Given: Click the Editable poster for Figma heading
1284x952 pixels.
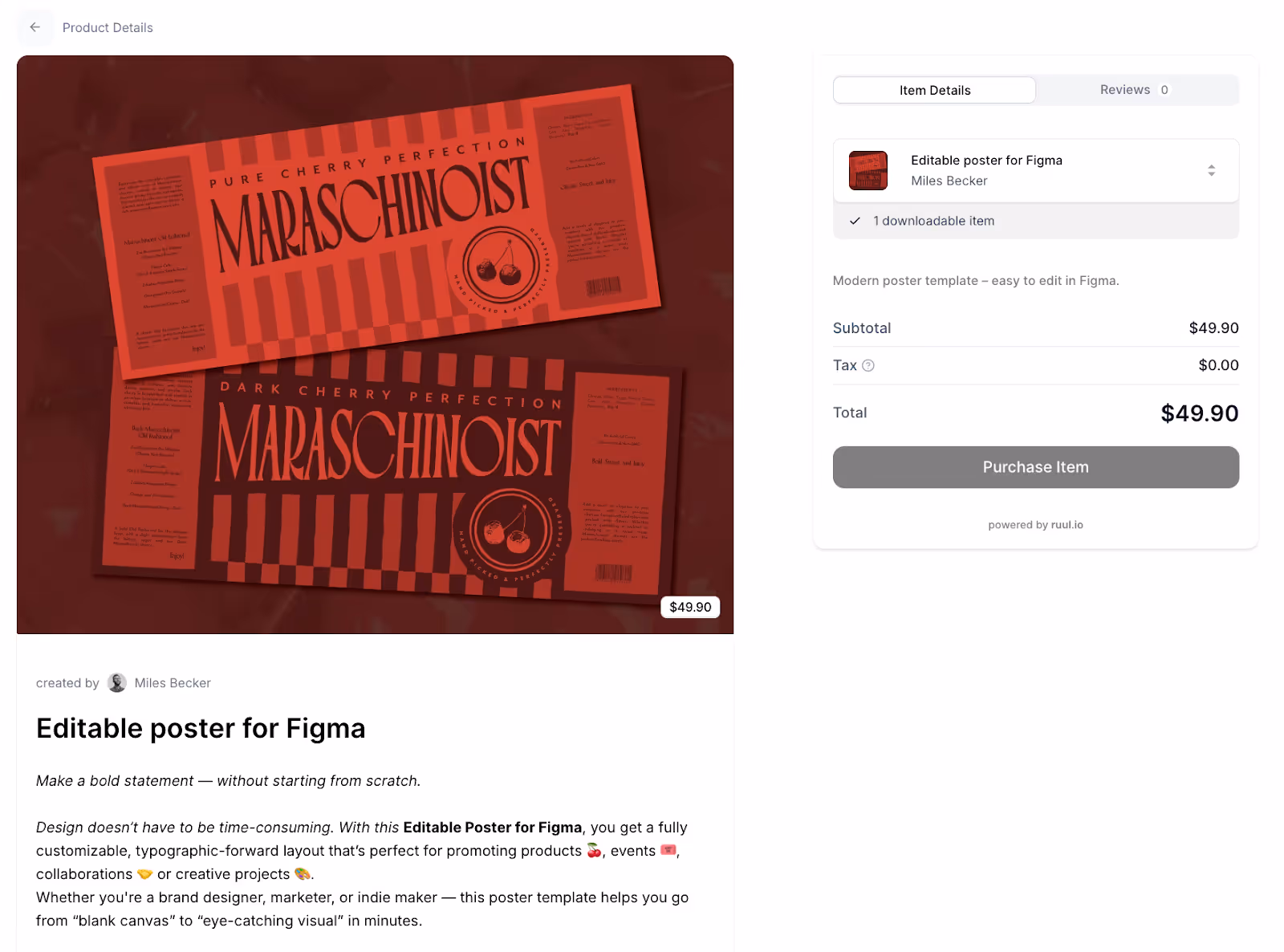Looking at the screenshot, I should [x=201, y=728].
